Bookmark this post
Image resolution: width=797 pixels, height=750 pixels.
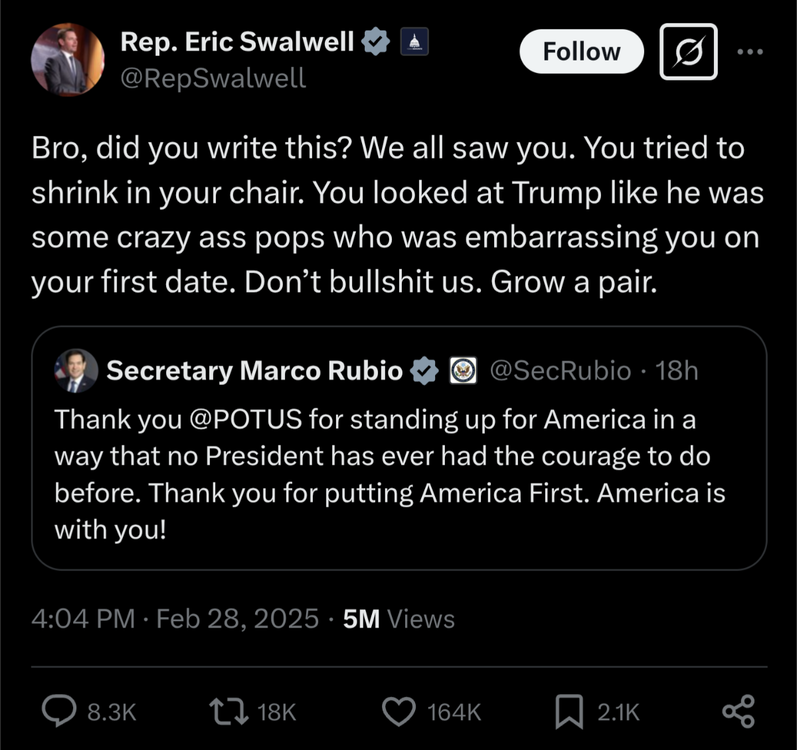(x=567, y=711)
